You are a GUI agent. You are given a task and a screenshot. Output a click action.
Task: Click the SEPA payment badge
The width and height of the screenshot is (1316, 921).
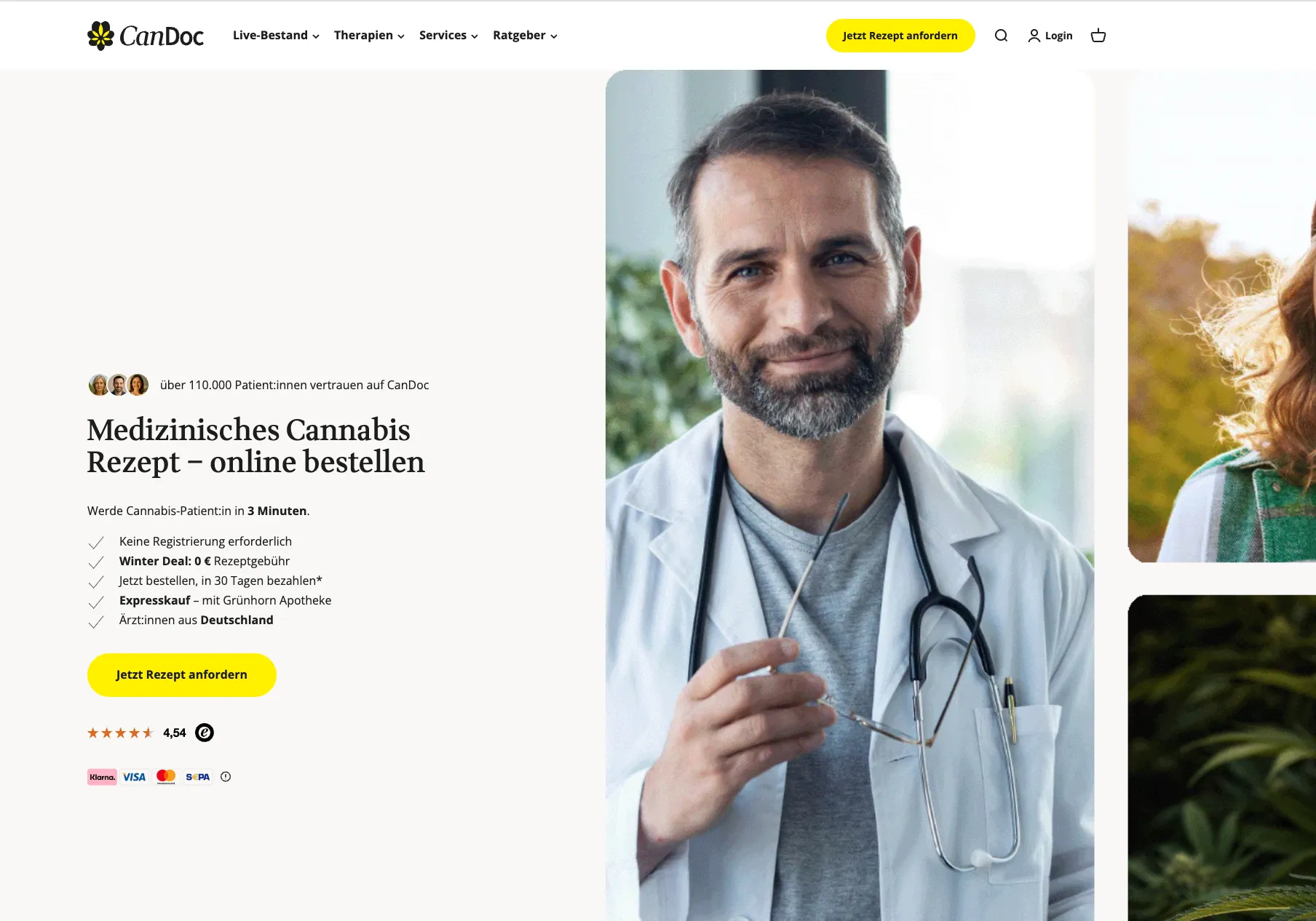pyautogui.click(x=198, y=777)
